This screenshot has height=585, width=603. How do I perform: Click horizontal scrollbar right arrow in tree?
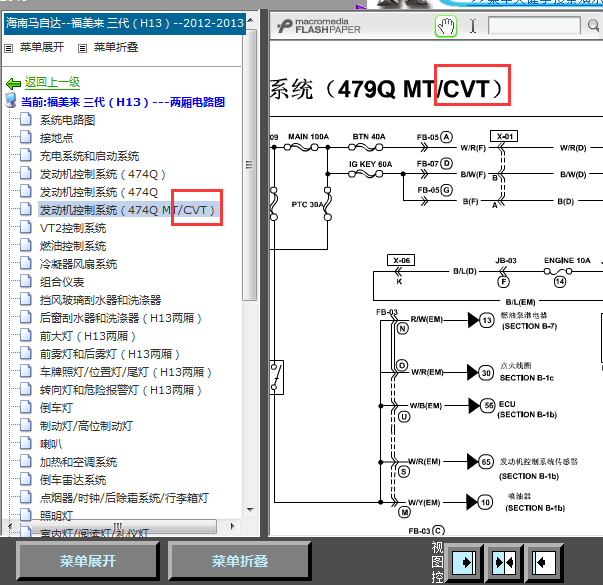[233, 526]
